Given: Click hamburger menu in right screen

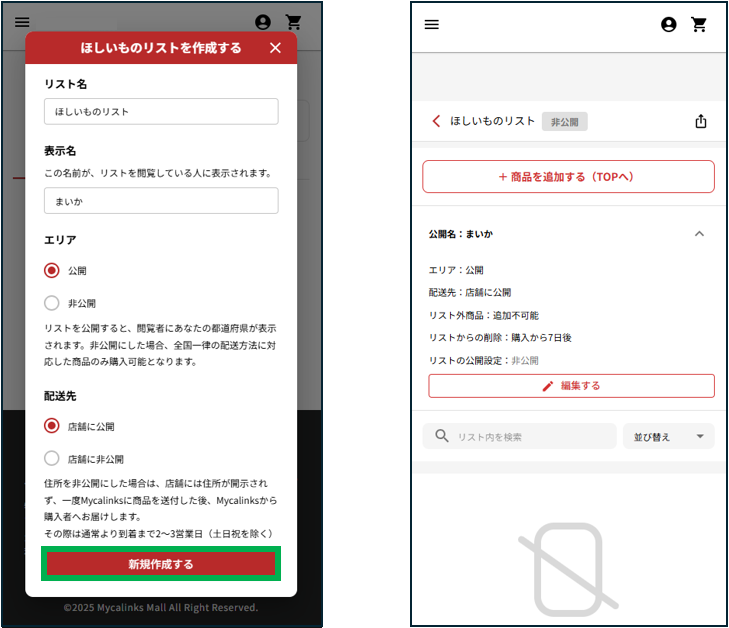Looking at the screenshot, I should click(x=432, y=25).
